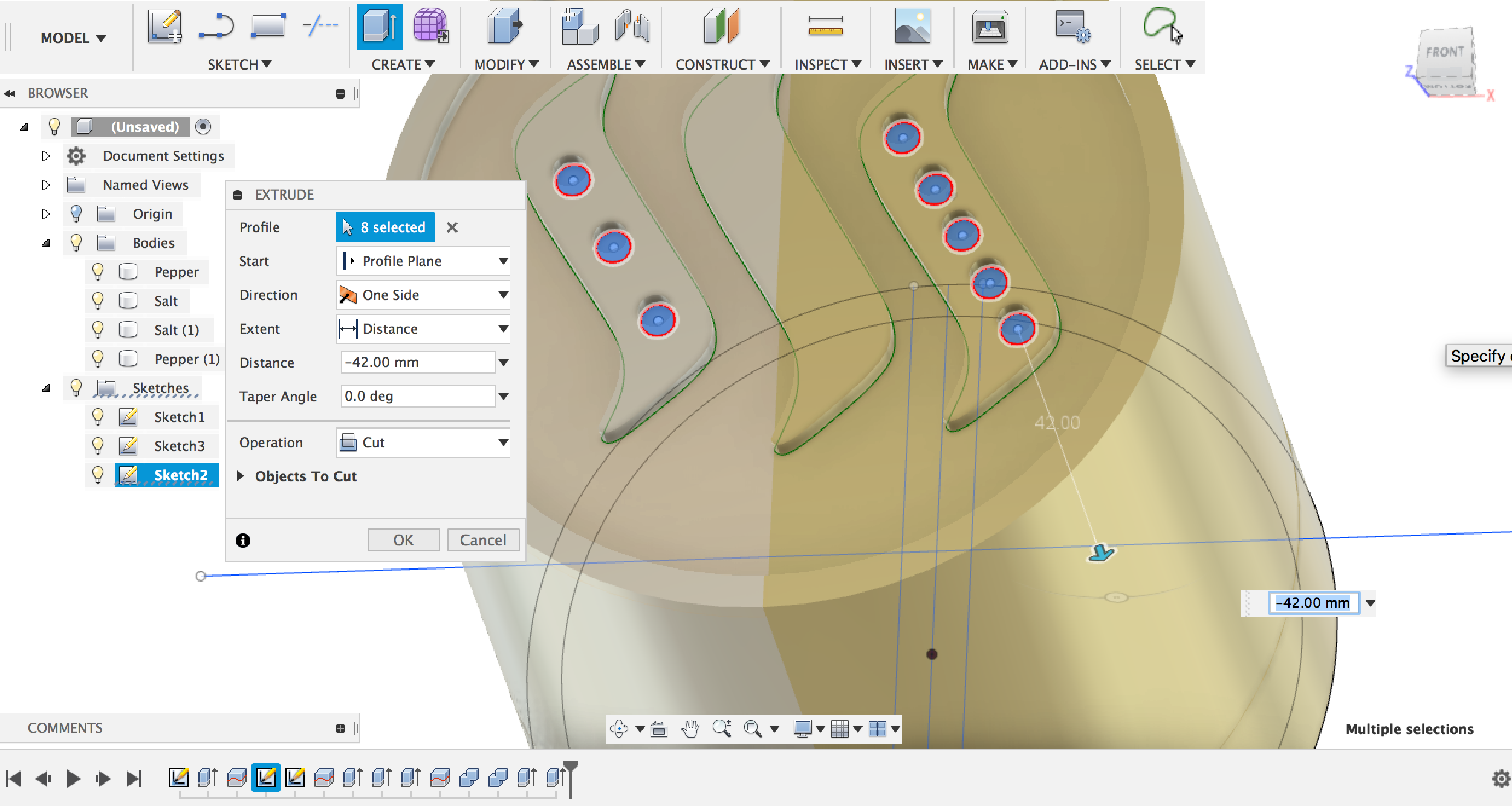
Task: Toggle visibility bulb for Origin folder
Action: (76, 213)
